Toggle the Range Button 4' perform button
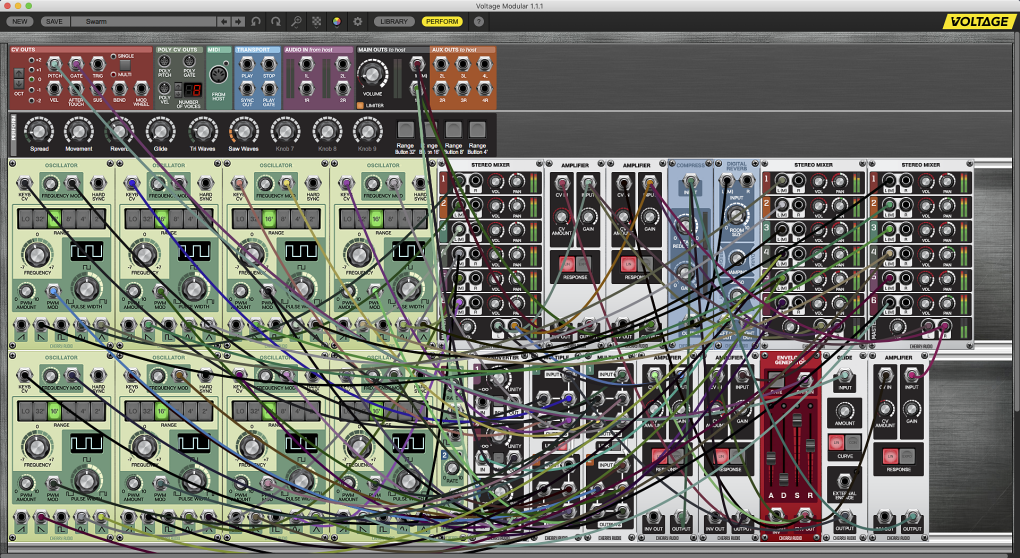 tap(477, 129)
